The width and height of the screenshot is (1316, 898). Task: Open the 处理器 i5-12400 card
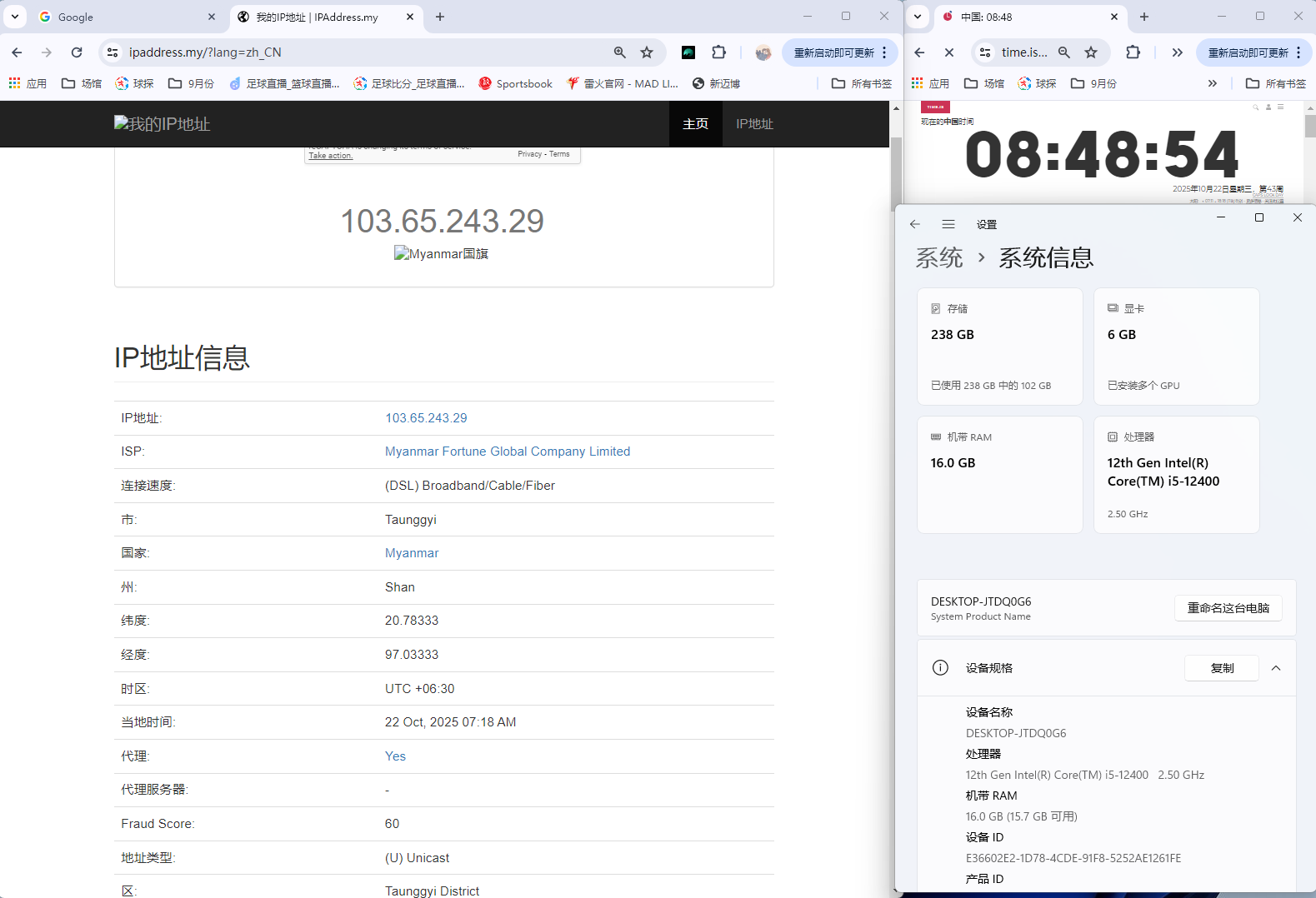(1177, 475)
